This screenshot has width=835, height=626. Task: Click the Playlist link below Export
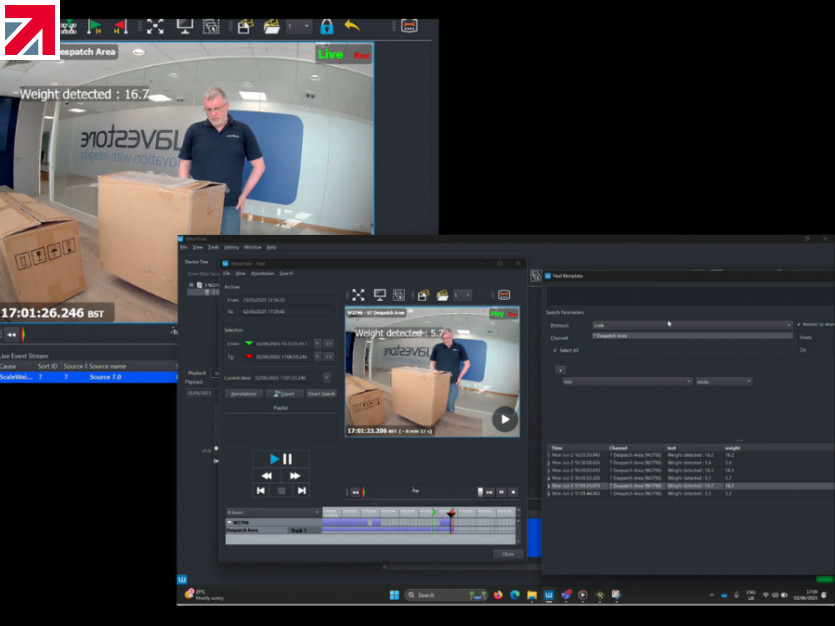(281, 408)
